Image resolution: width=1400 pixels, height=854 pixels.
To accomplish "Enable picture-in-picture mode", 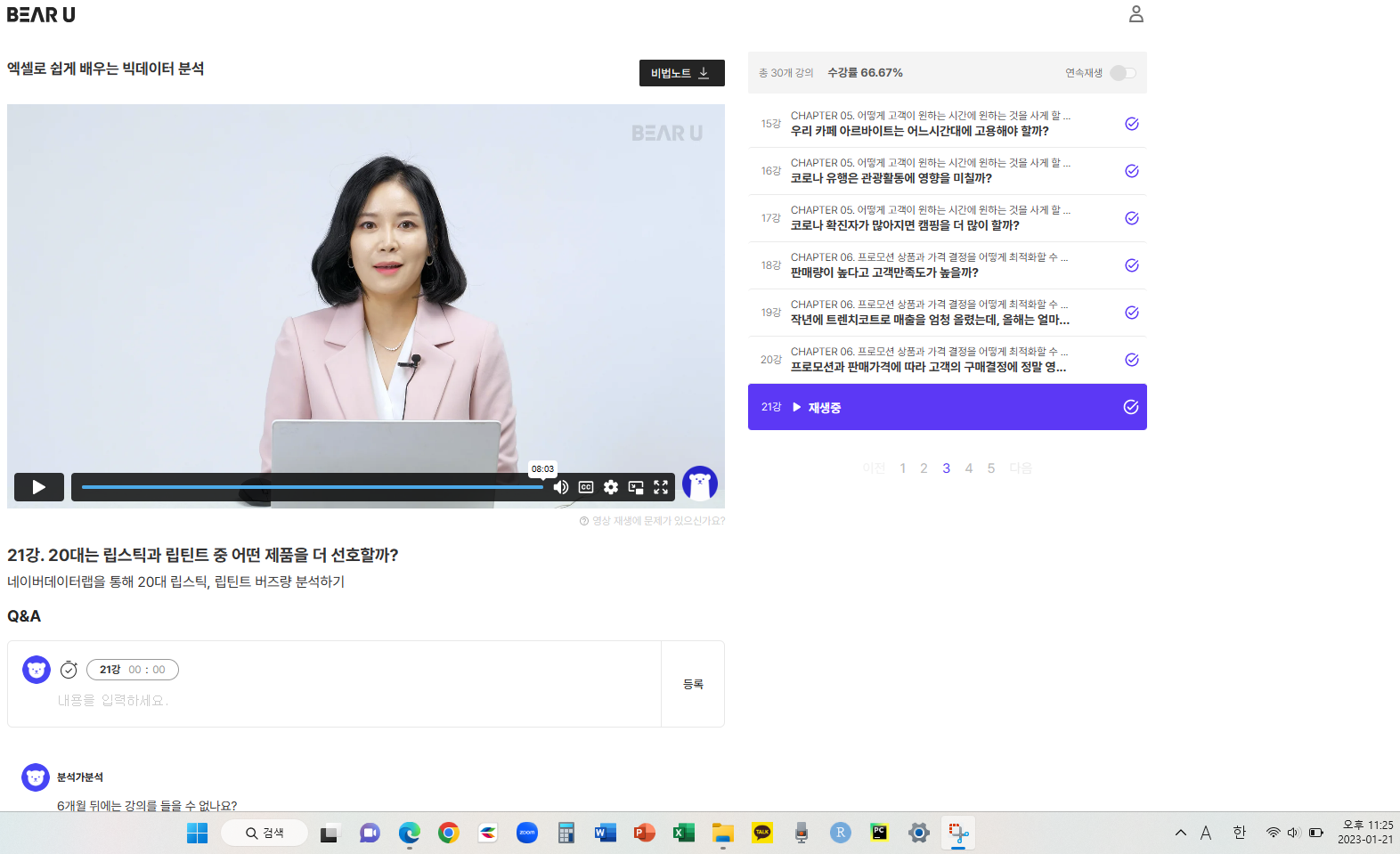I will [x=636, y=487].
